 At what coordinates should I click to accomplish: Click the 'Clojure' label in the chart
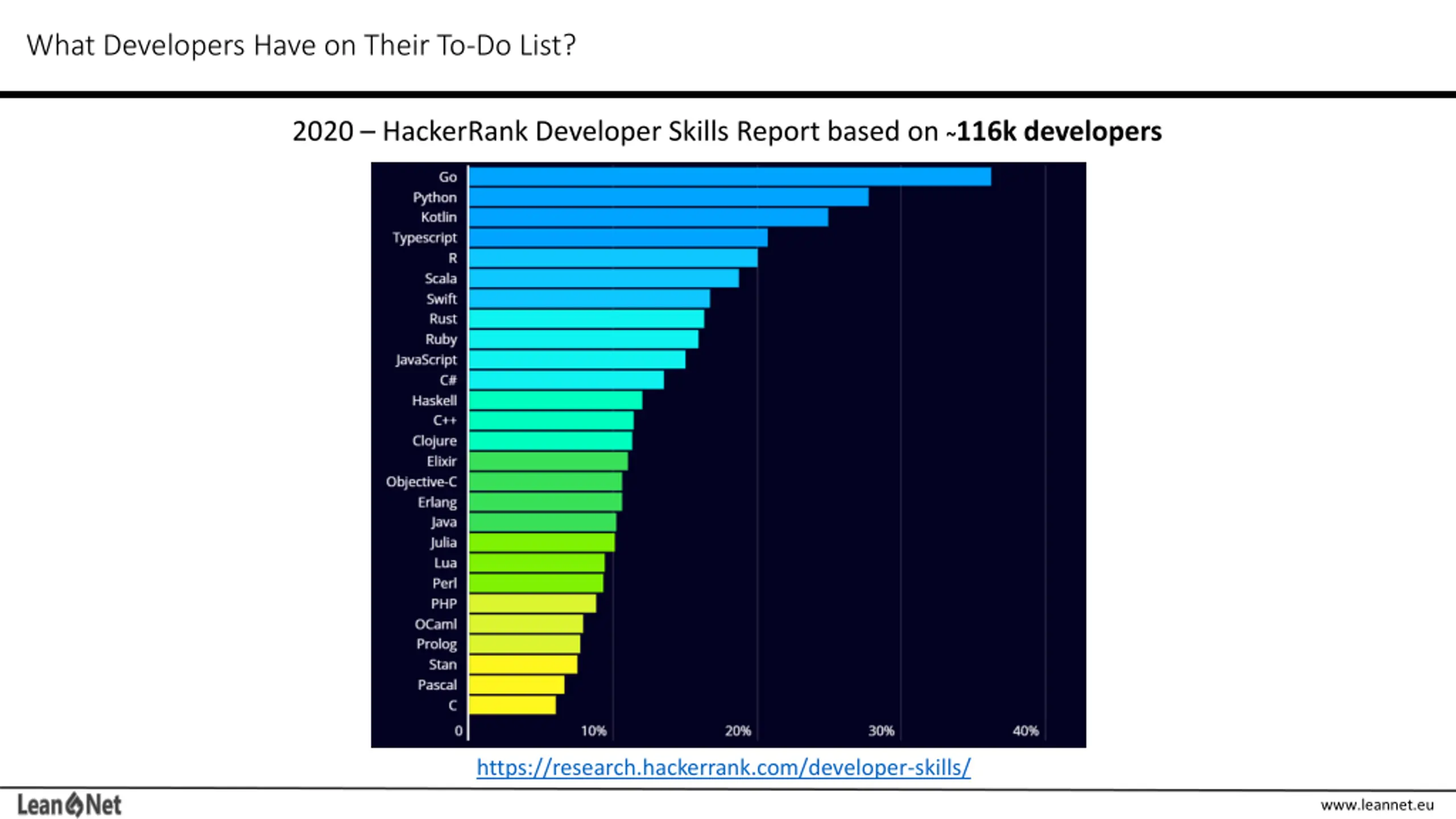click(x=435, y=441)
